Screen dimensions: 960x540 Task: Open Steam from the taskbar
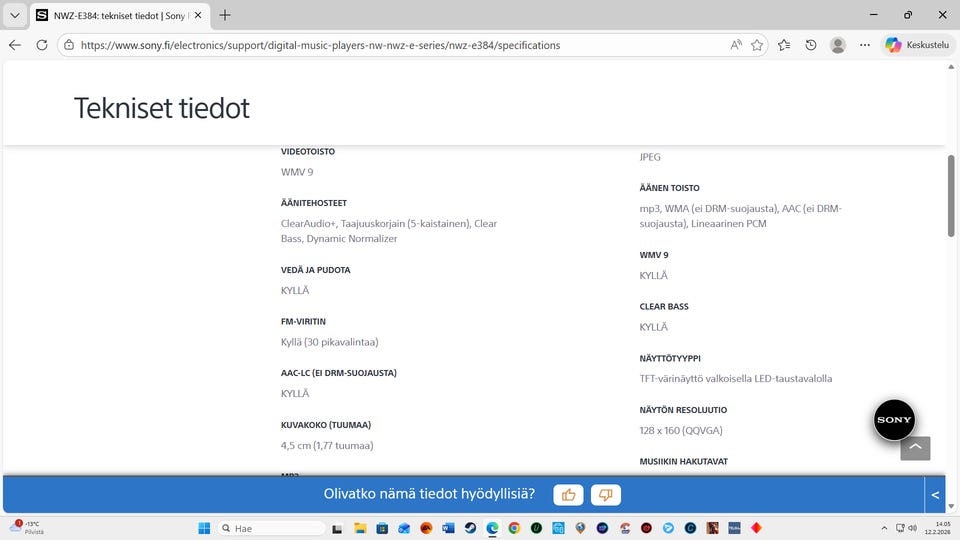(x=470, y=528)
